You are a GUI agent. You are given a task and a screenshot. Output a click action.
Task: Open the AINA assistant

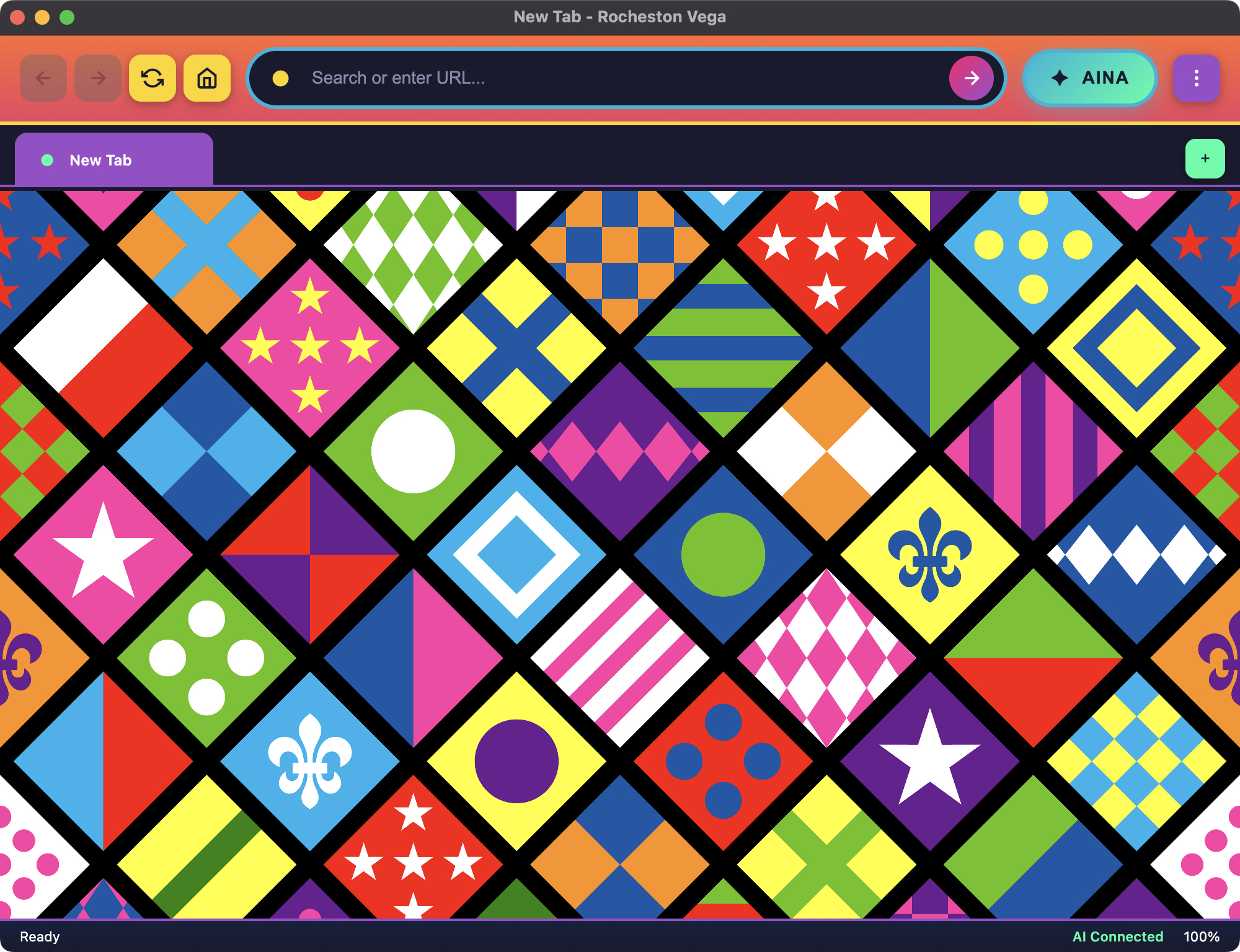click(x=1089, y=78)
